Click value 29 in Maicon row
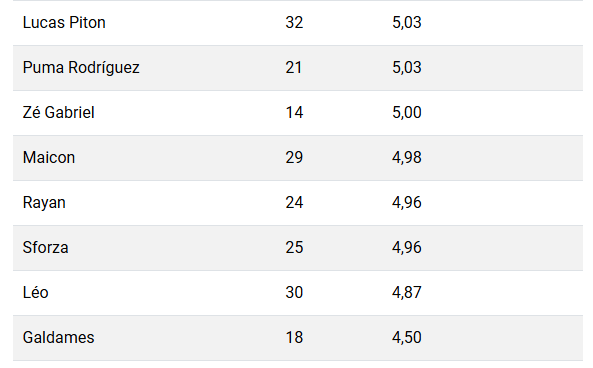 coord(294,158)
